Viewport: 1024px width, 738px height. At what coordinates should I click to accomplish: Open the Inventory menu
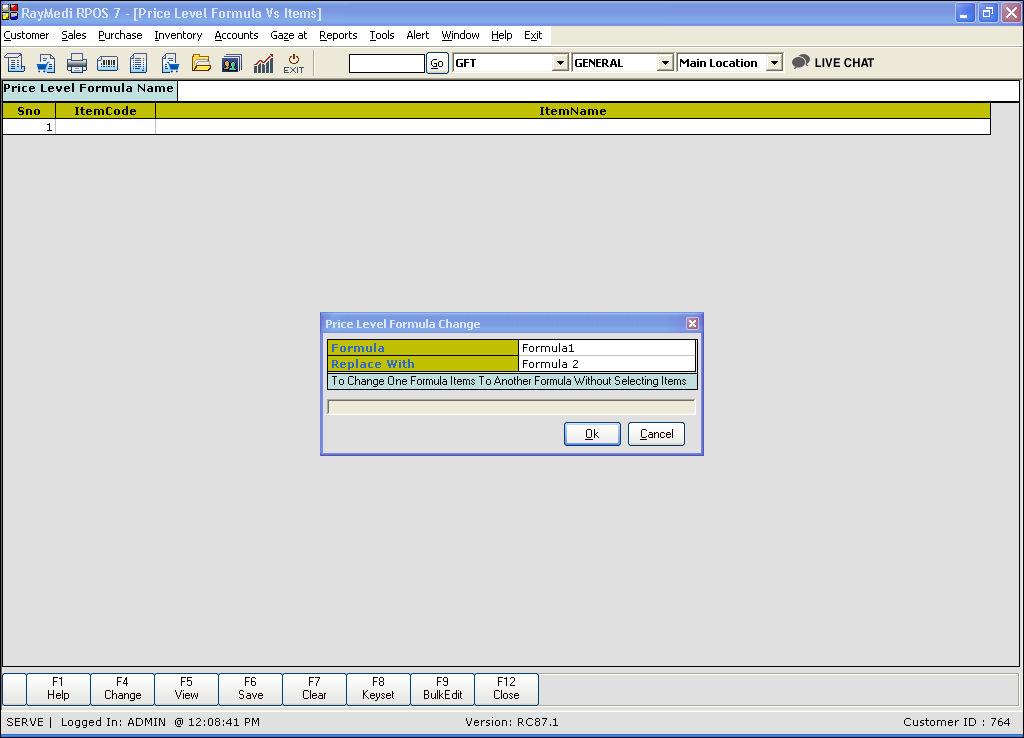click(178, 35)
